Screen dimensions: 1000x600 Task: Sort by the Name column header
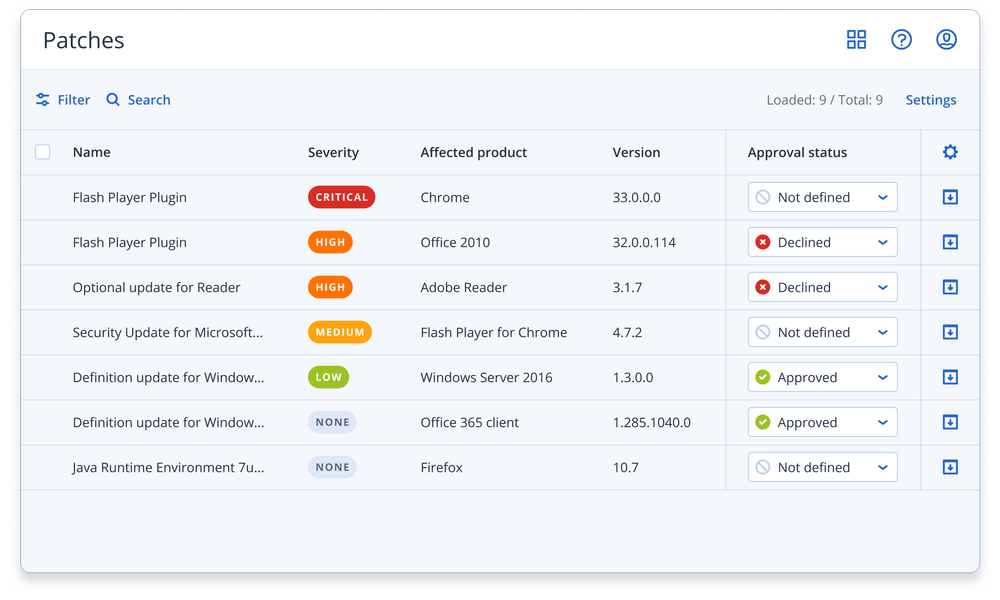(x=91, y=152)
